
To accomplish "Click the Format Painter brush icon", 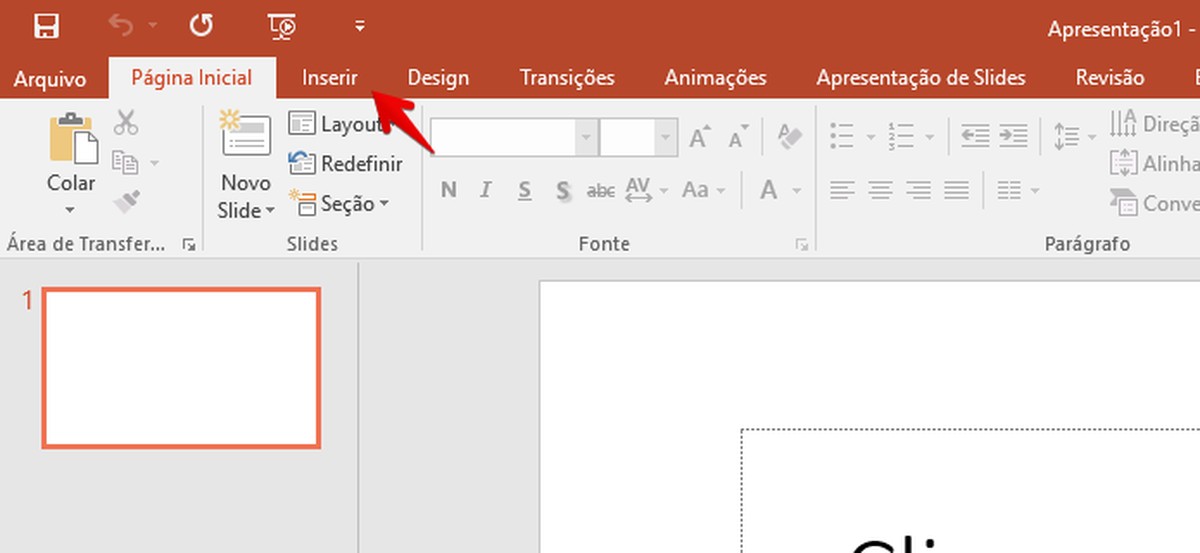I will click(x=126, y=201).
